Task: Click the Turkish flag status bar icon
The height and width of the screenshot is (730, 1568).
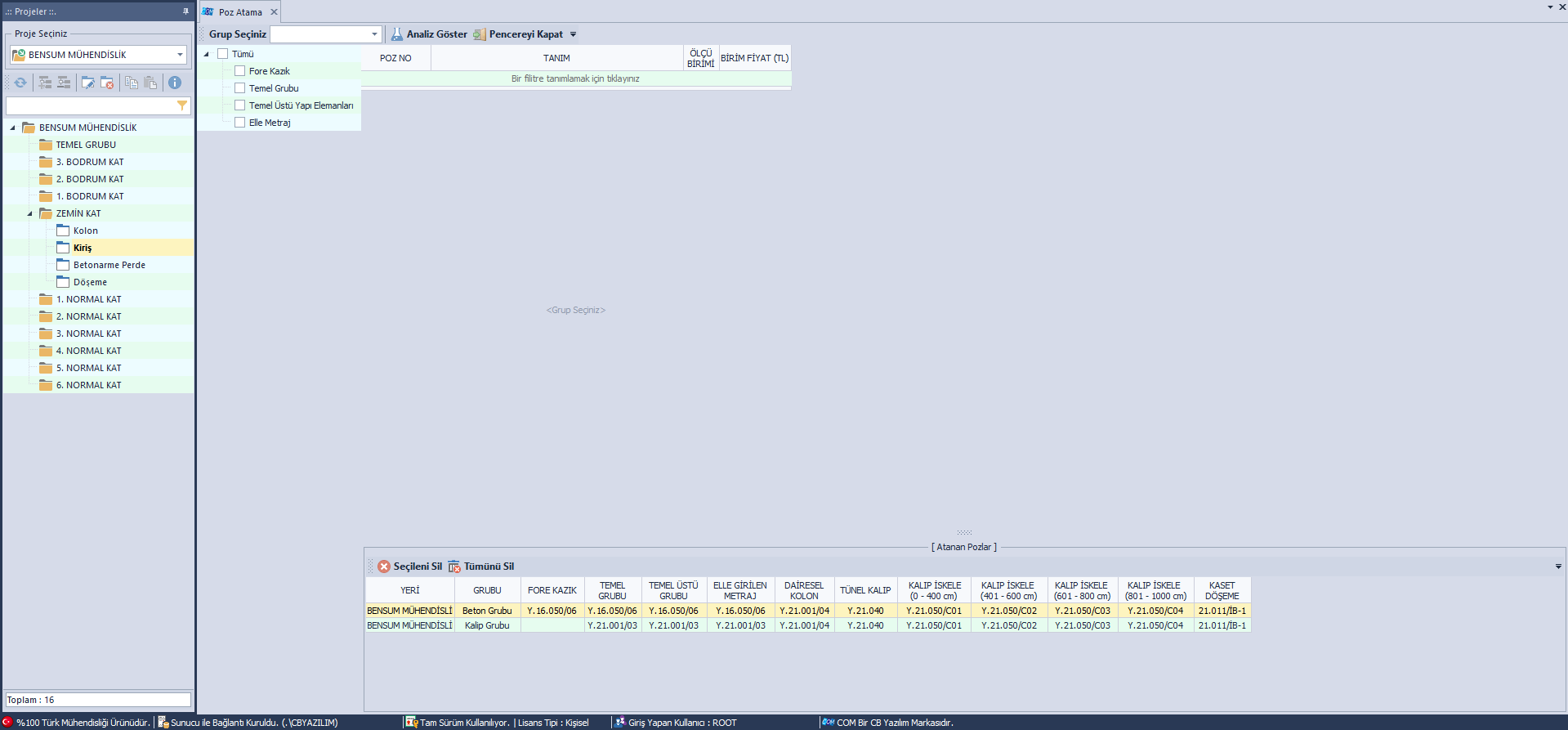Action: tap(7, 722)
